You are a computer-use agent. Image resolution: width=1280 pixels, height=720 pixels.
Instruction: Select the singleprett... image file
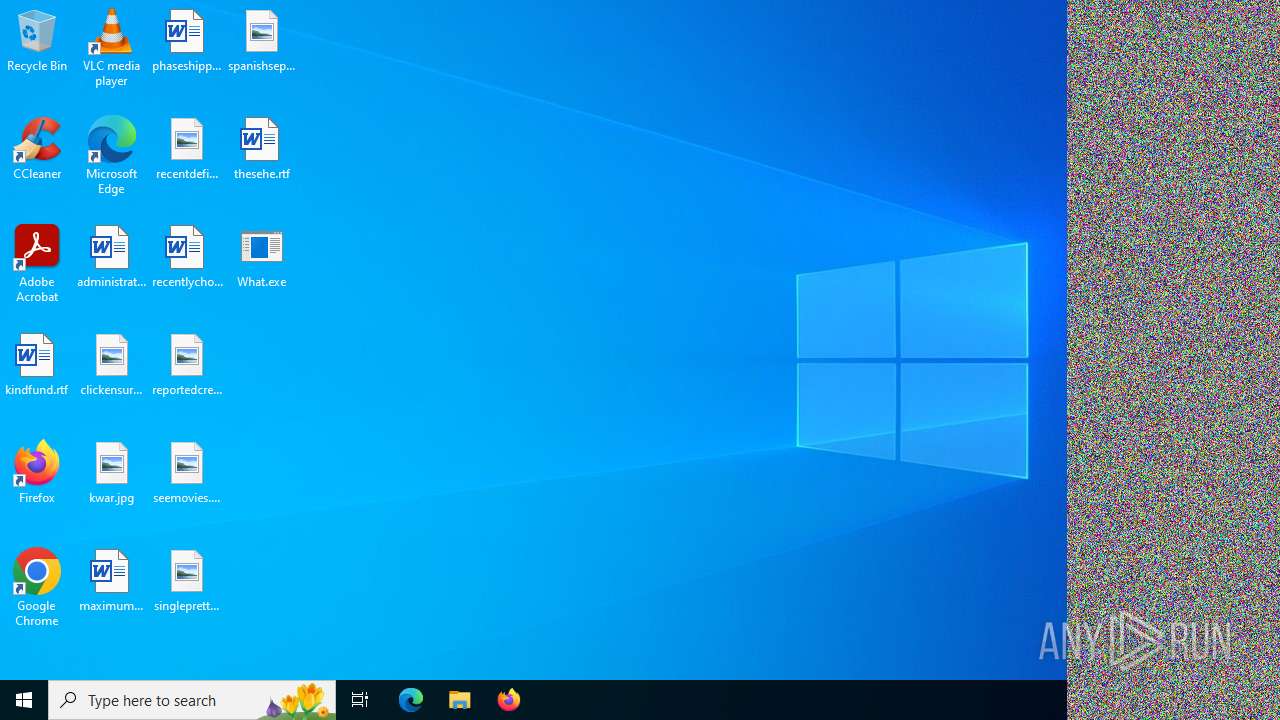click(186, 581)
